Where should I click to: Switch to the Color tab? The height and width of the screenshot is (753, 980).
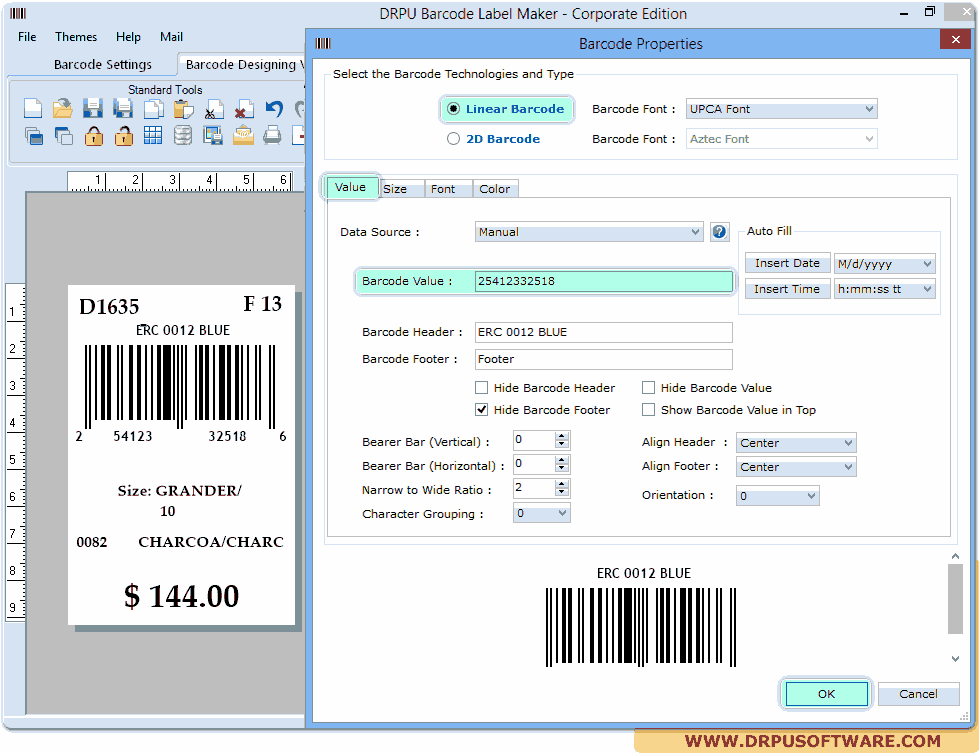(x=495, y=189)
